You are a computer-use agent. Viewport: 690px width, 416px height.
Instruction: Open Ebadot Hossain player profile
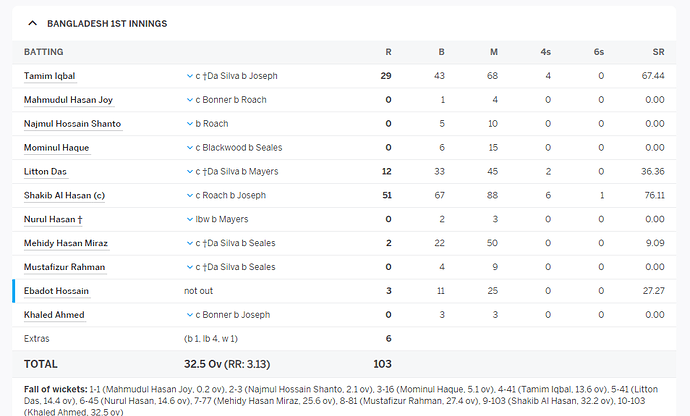pos(56,291)
